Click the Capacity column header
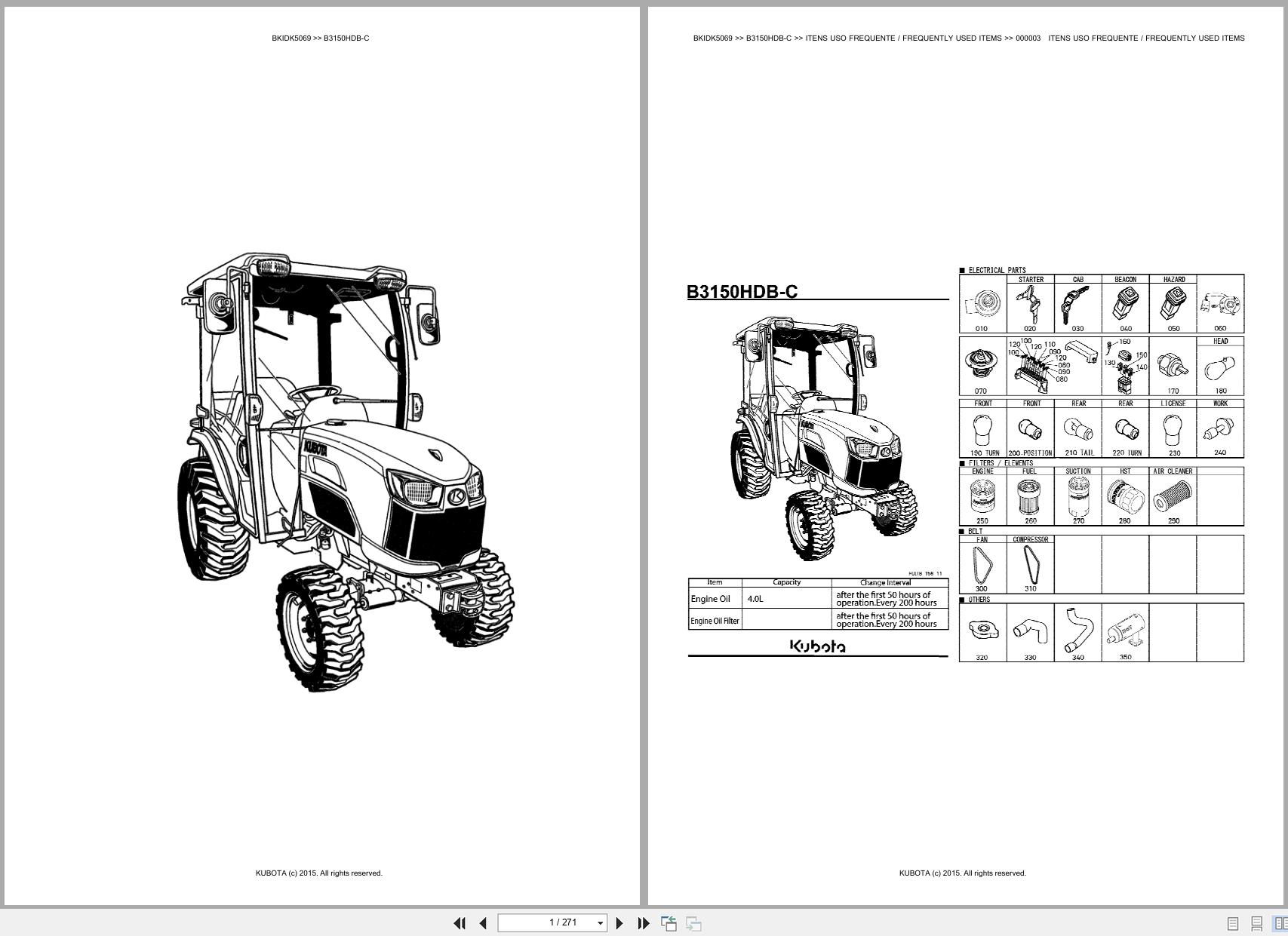1288x936 pixels. (787, 582)
